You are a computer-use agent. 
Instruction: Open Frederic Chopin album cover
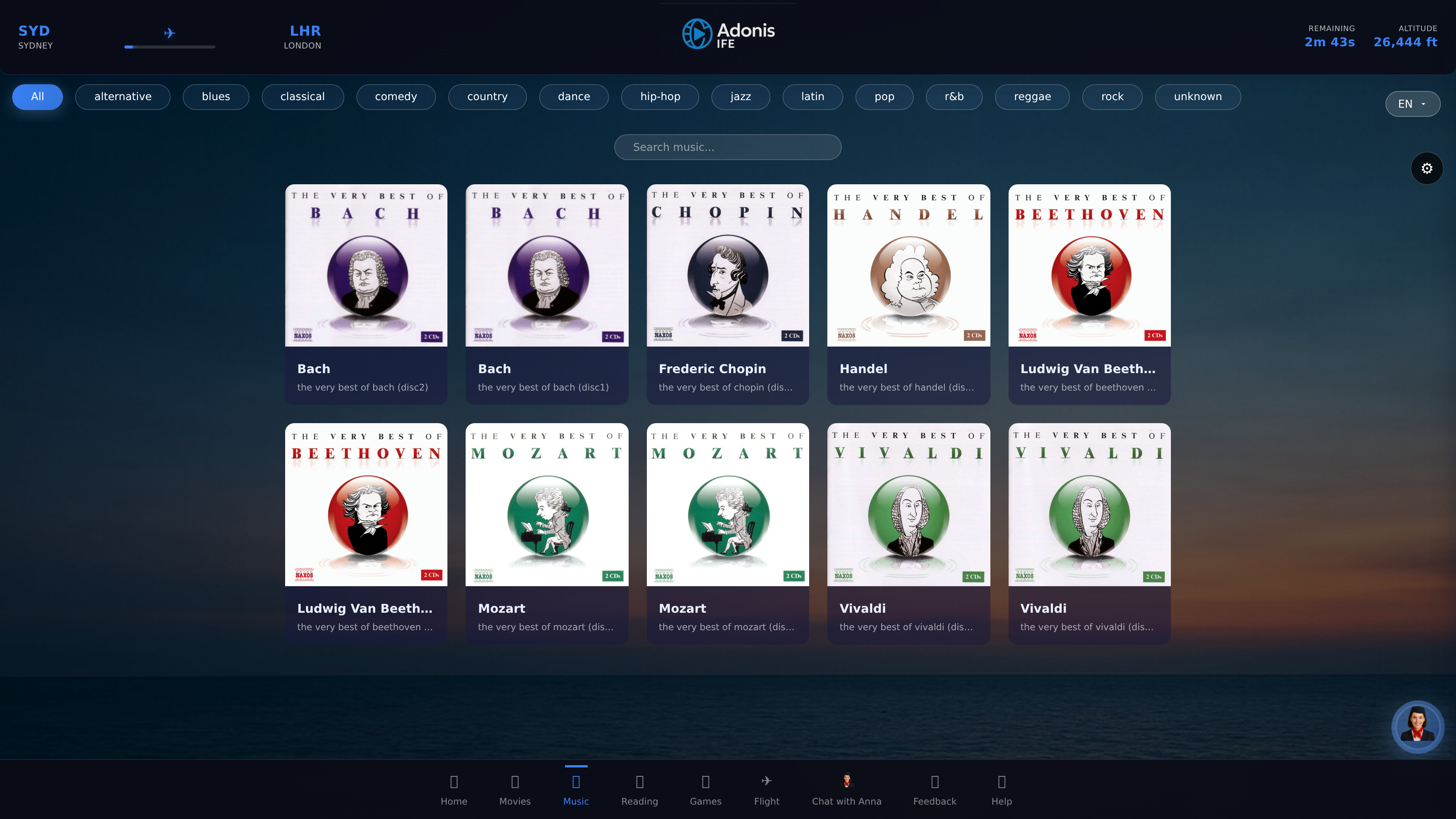tap(728, 265)
